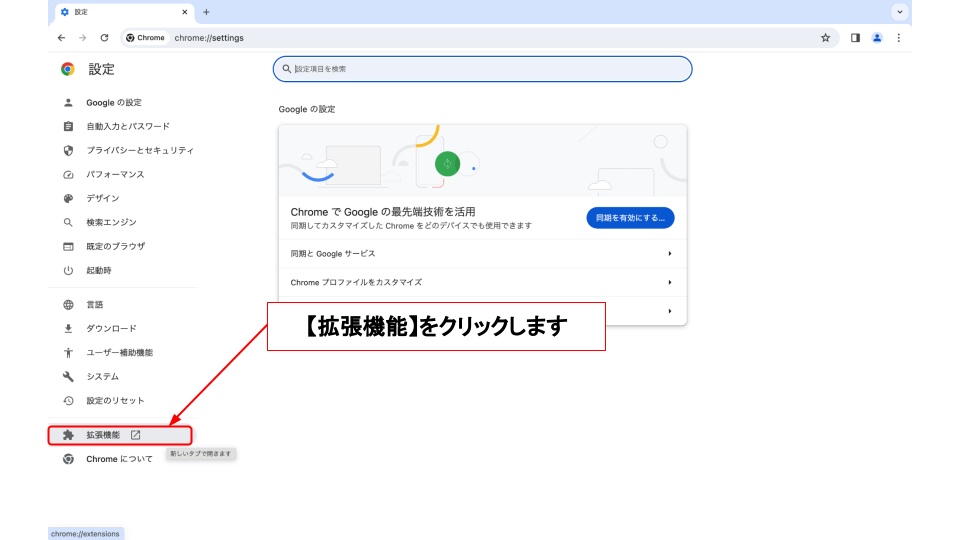The height and width of the screenshot is (540, 960).
Task: Open Chrome について page
Action: (119, 459)
